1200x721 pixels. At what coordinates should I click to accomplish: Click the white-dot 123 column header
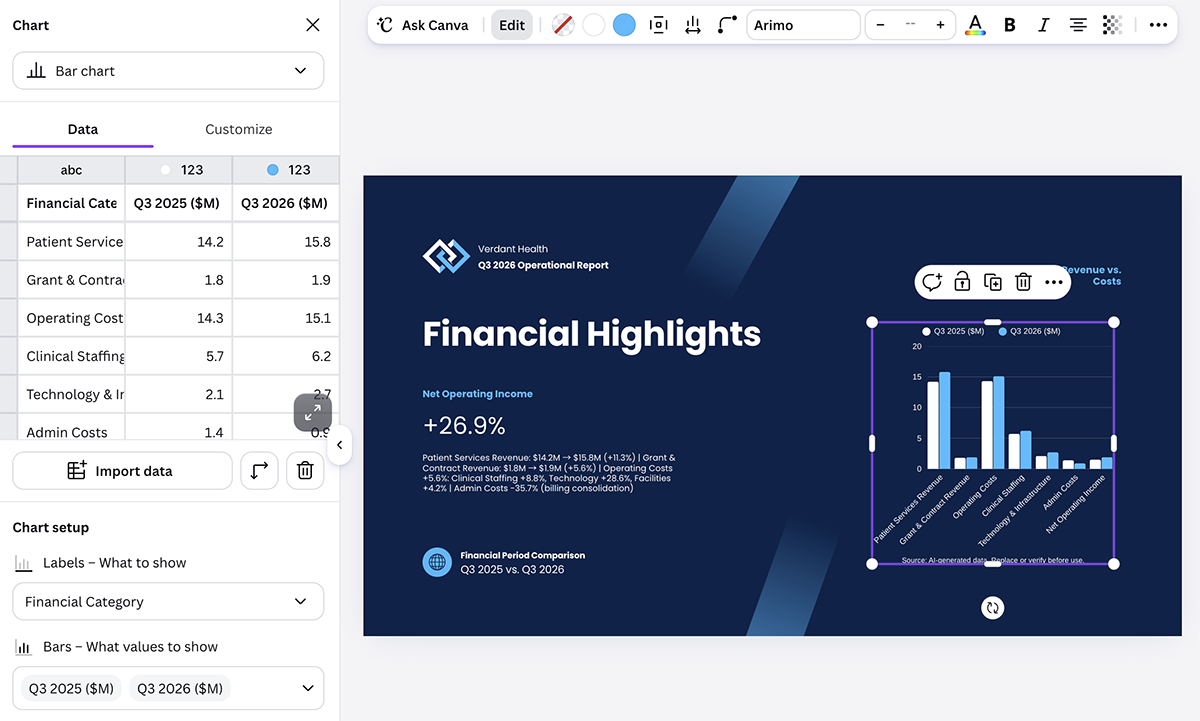(179, 170)
